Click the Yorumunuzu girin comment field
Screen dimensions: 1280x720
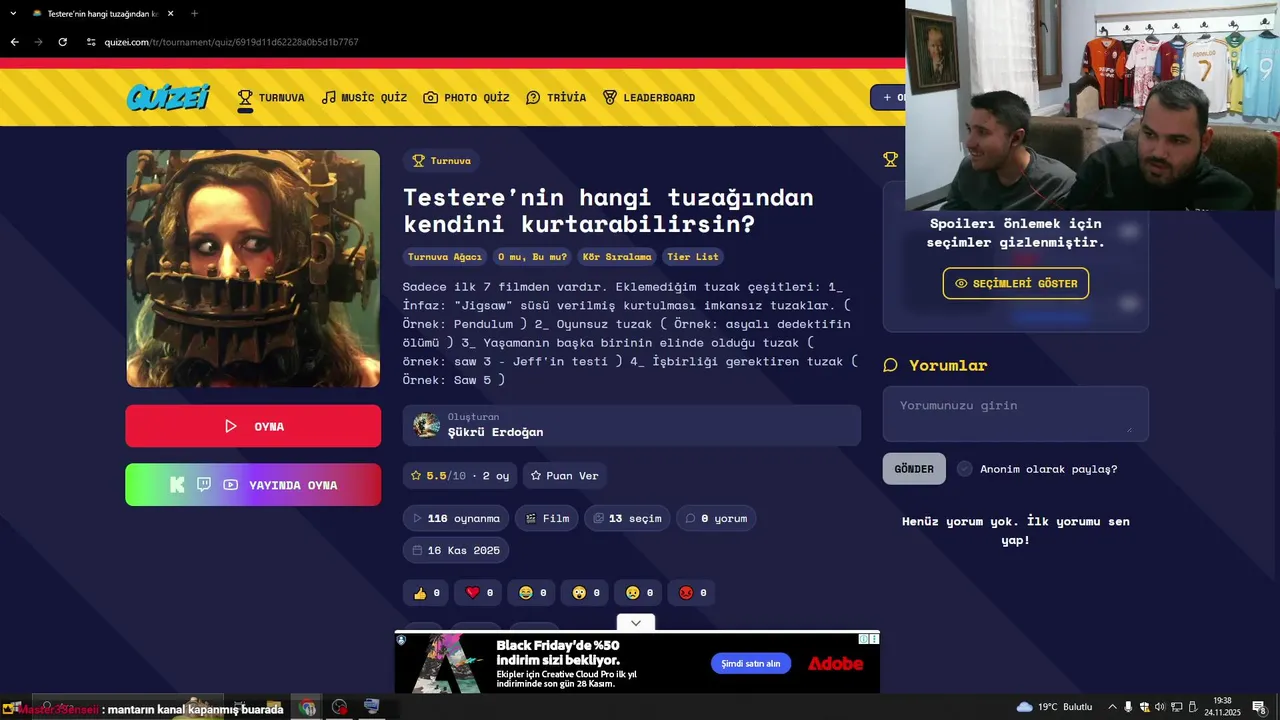point(1016,414)
